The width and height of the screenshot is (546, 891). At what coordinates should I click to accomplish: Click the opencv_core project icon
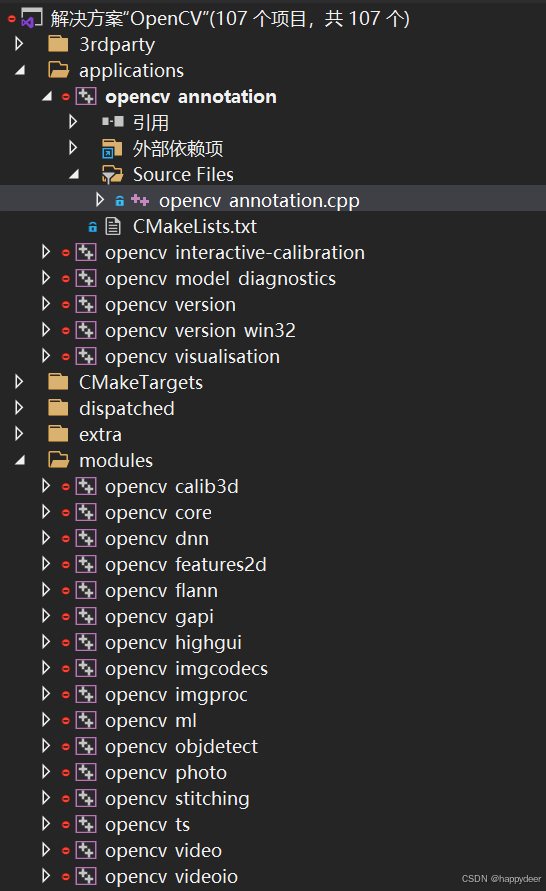pos(86,513)
